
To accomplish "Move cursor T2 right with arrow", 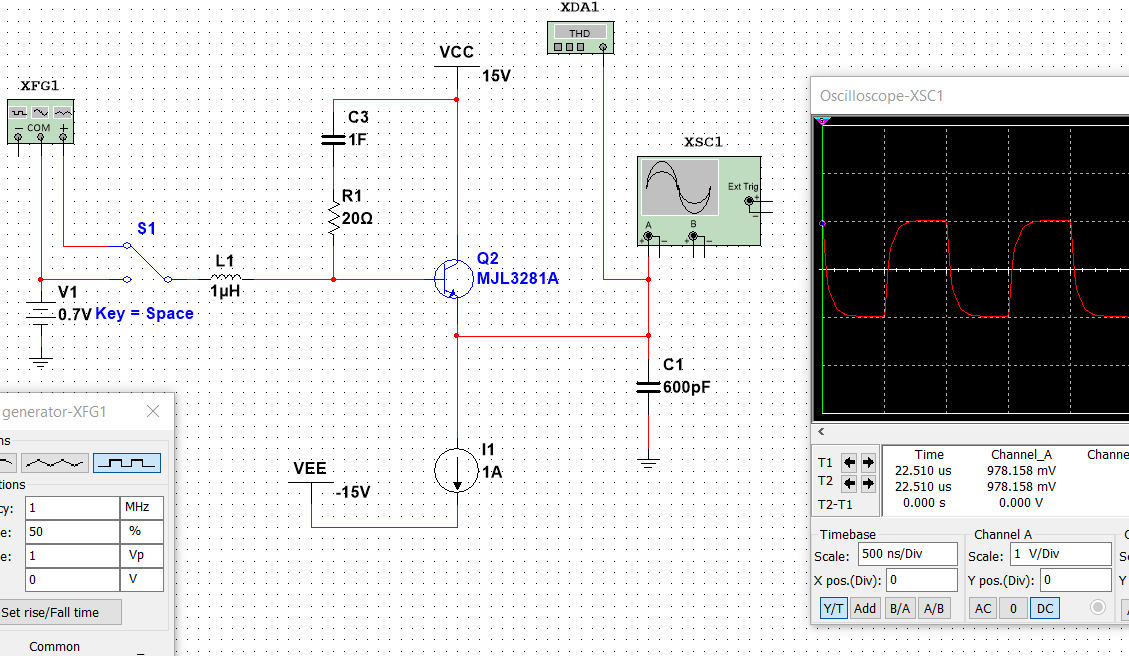I will pyautogui.click(x=868, y=483).
